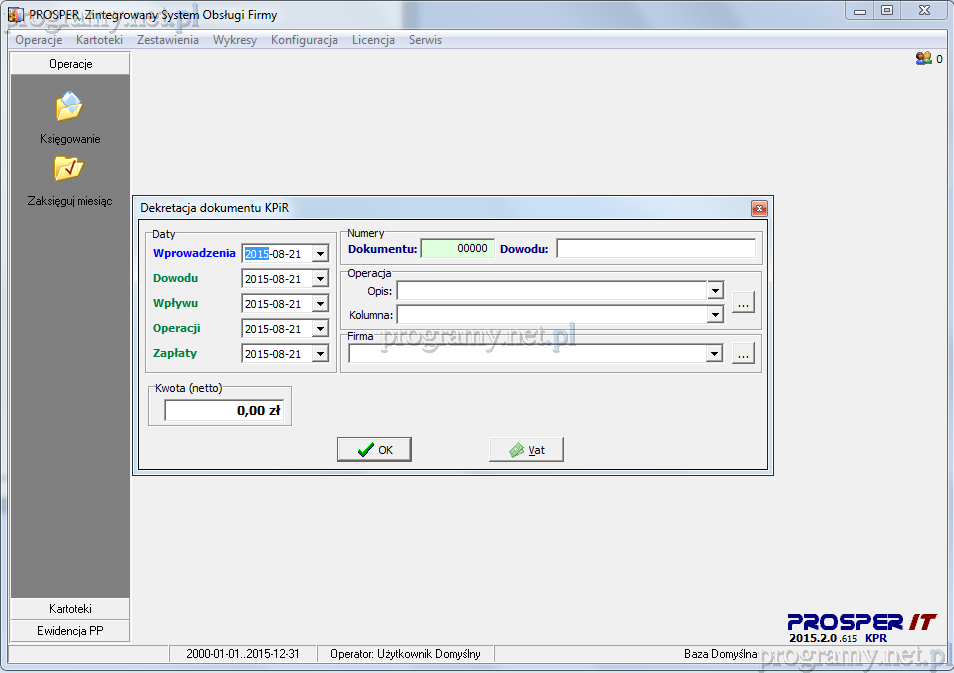Open the Kartoteki menu

pyautogui.click(x=99, y=40)
